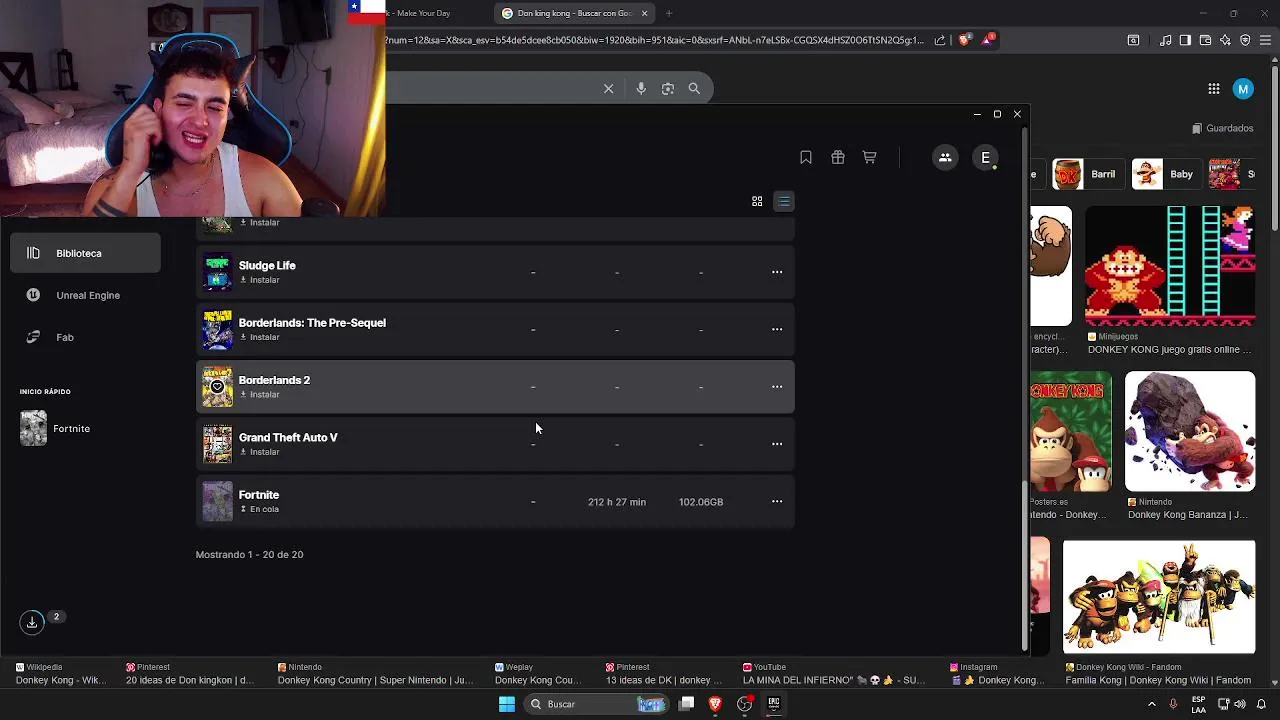Open the gift redeem icon
The width and height of the screenshot is (1280, 720).
pyautogui.click(x=838, y=157)
